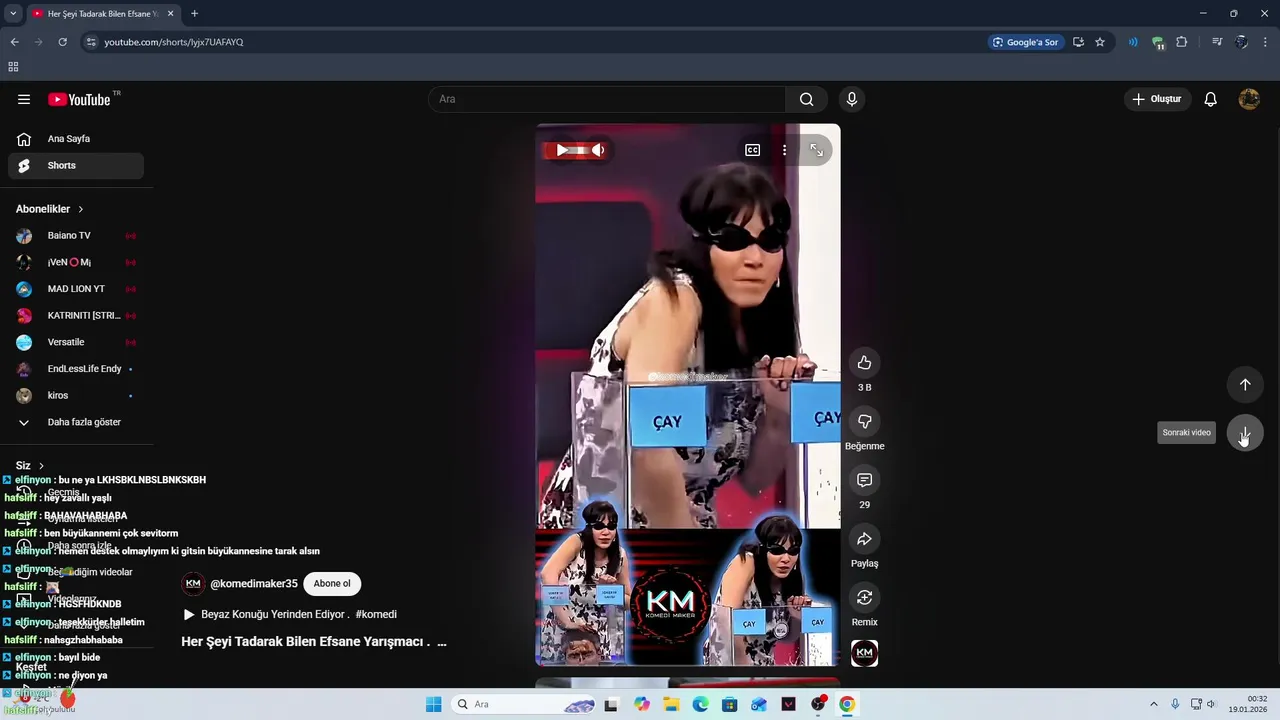
Task: Install app via address bar icon
Action: 1078,42
